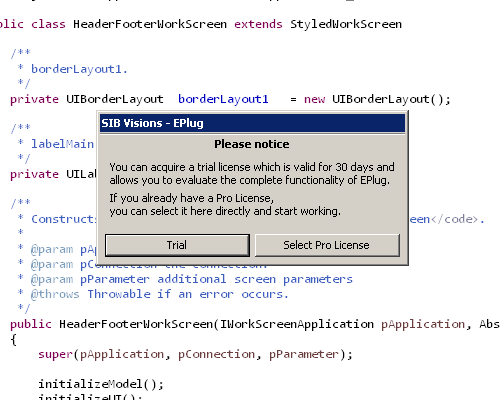Click the 'initializeModel();' call

(x=101, y=384)
